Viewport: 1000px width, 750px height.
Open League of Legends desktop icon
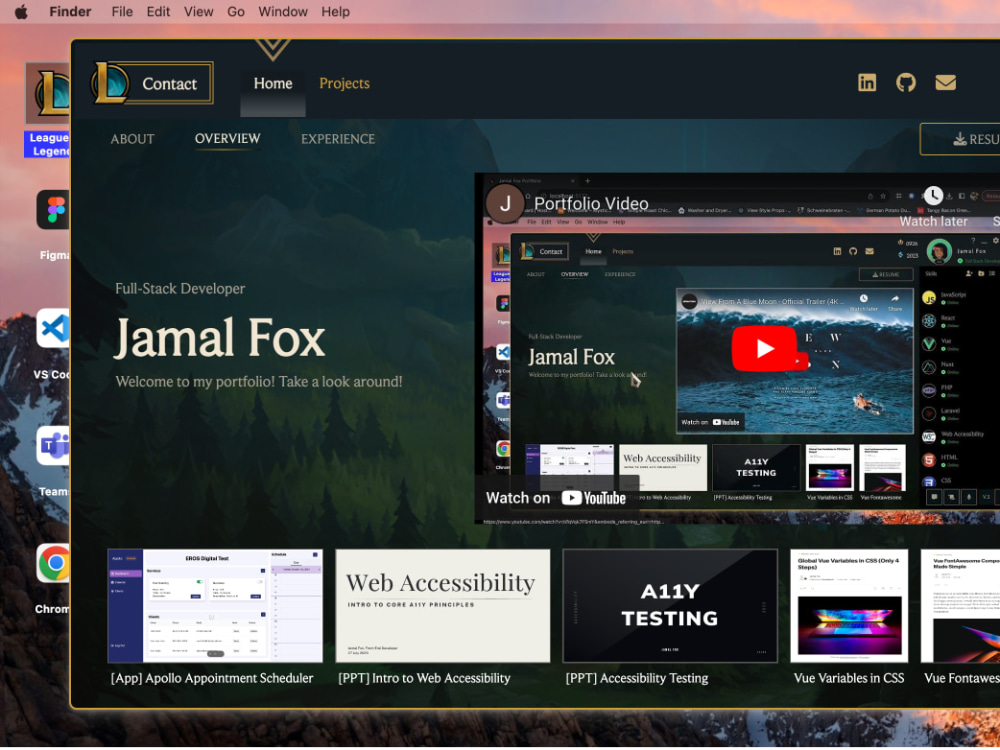[x=48, y=94]
